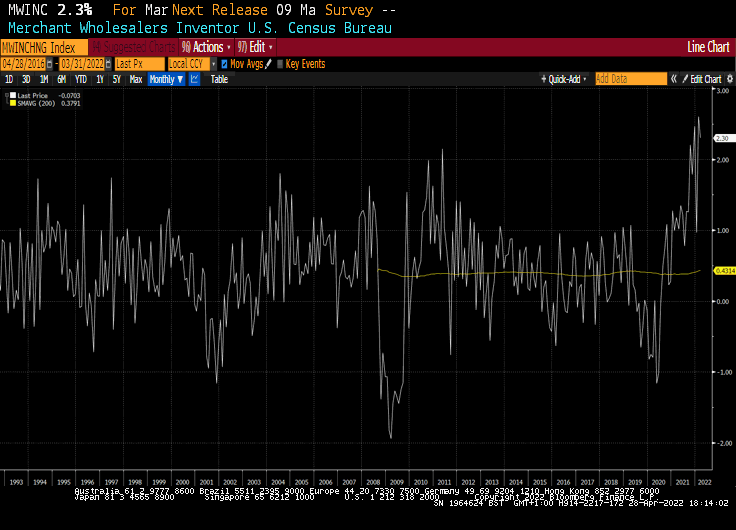Expand the Quick-Add dropdown
736x530 pixels.
[564, 79]
